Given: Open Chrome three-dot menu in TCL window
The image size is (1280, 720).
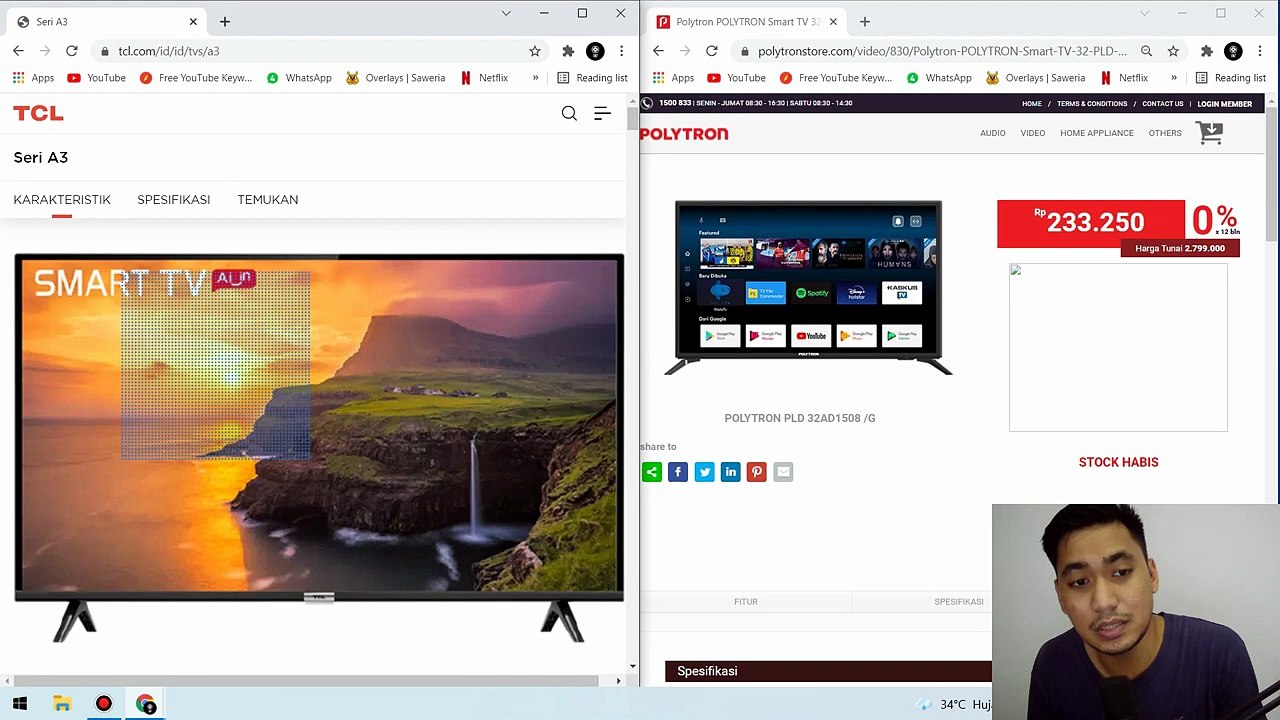Looking at the screenshot, I should (621, 51).
